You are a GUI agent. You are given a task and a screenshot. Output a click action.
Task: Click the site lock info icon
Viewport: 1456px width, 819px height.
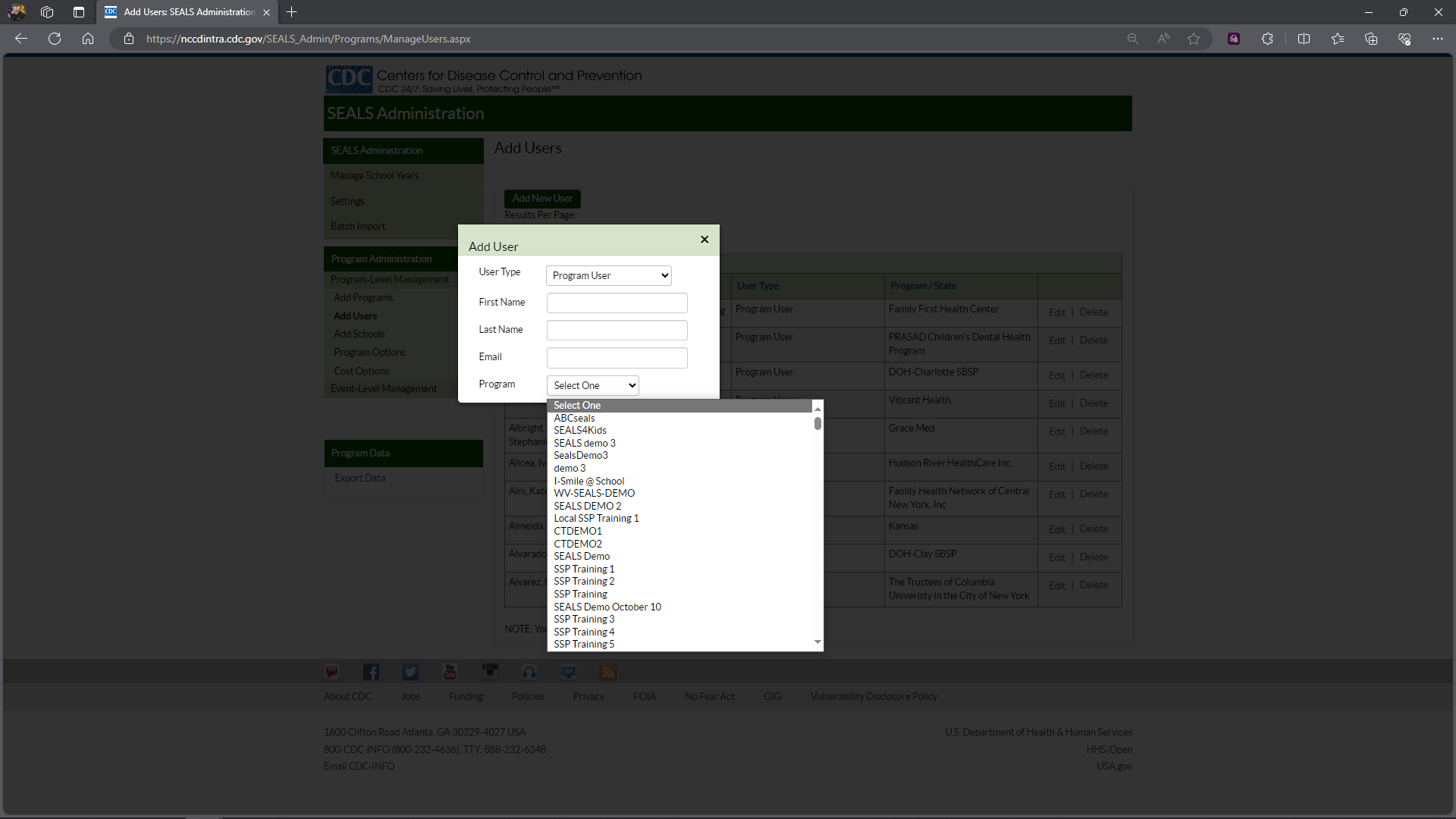129,39
